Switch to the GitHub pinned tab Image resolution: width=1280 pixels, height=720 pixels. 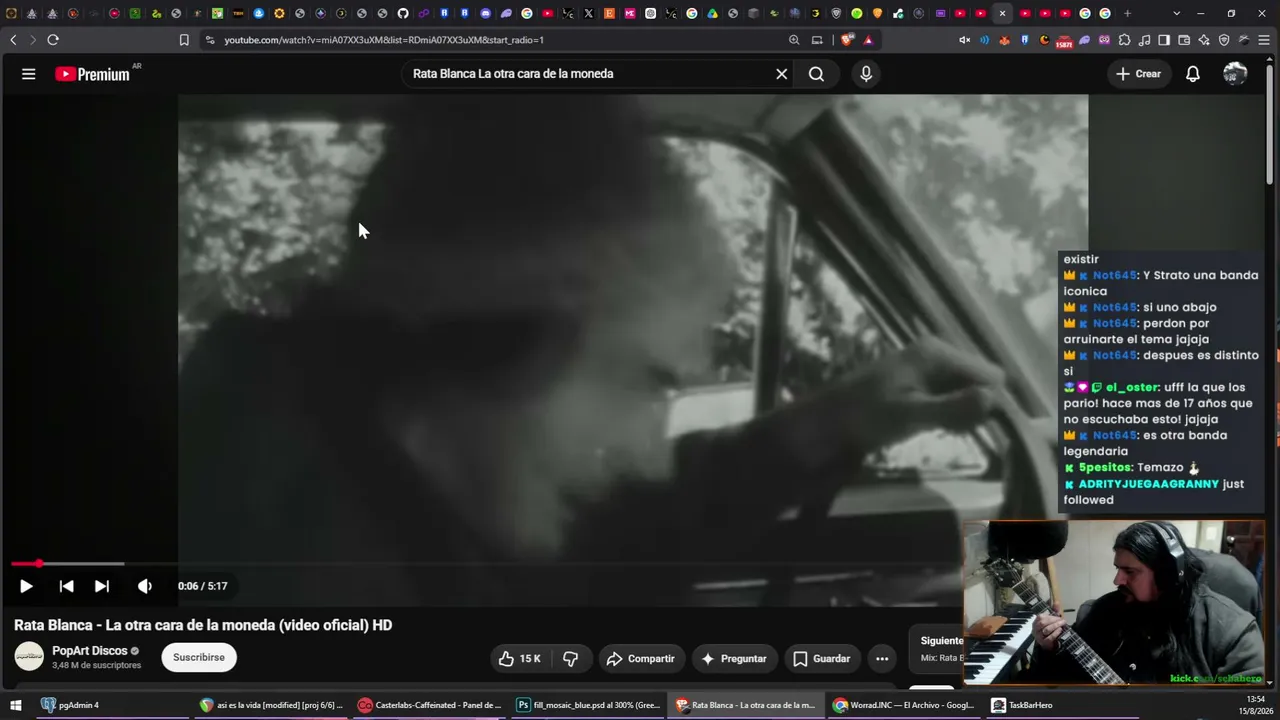(403, 13)
